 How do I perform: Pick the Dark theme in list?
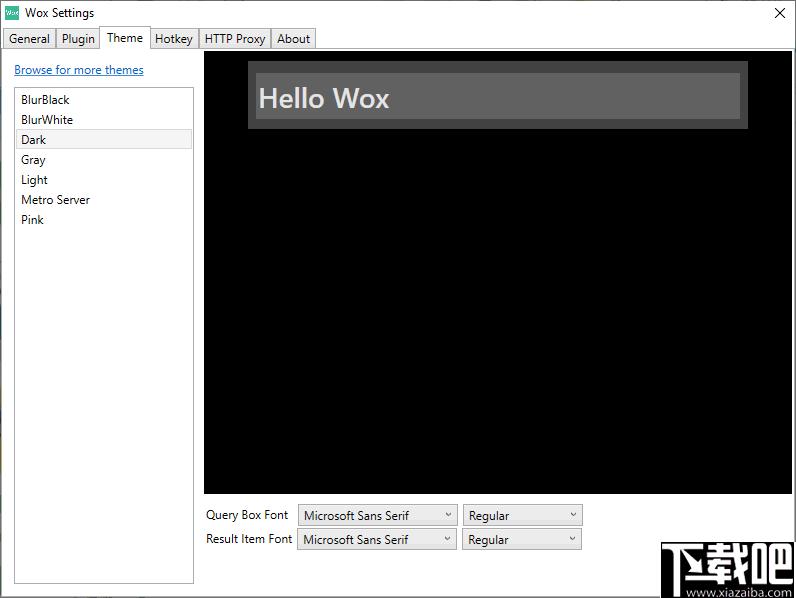(34, 140)
